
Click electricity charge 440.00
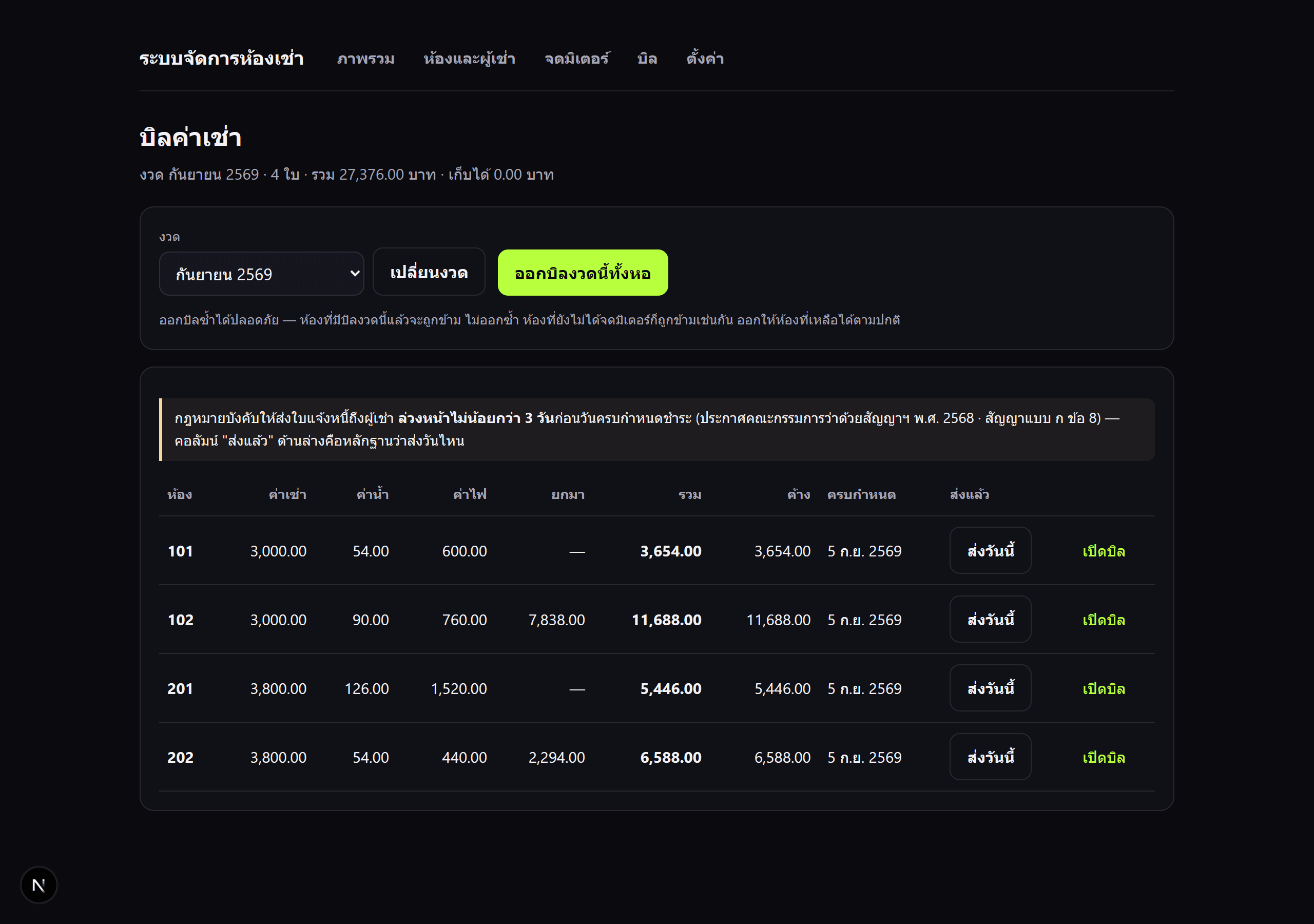464,757
